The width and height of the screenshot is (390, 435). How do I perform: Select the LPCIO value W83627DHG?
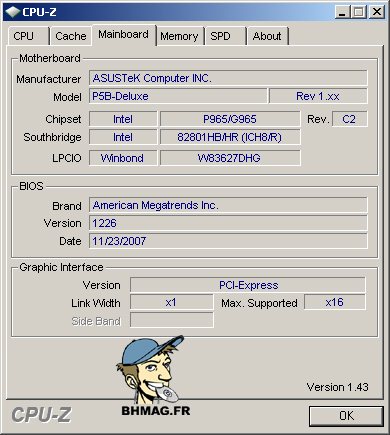(x=230, y=158)
